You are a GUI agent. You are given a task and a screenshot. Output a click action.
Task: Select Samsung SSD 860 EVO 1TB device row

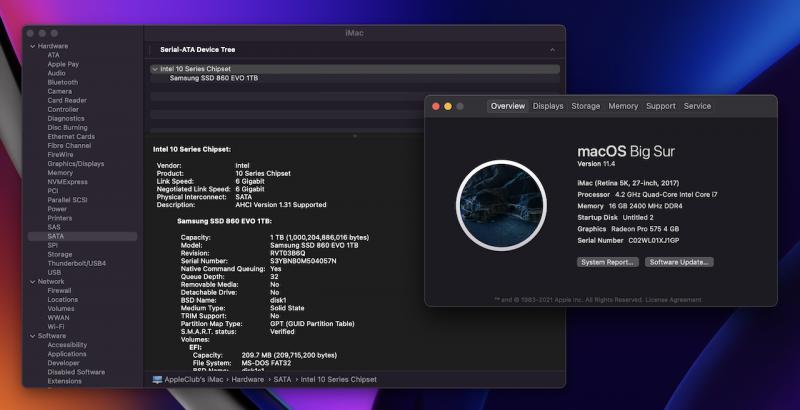click(355, 78)
